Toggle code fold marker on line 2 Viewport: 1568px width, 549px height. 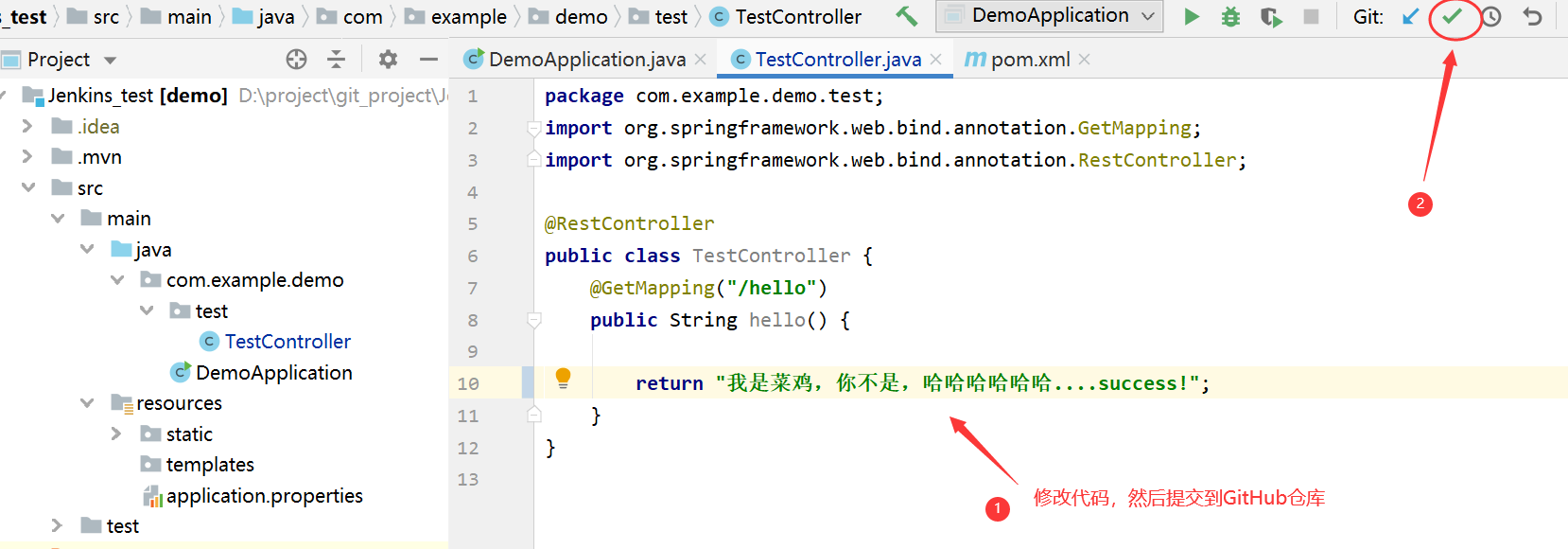click(533, 129)
